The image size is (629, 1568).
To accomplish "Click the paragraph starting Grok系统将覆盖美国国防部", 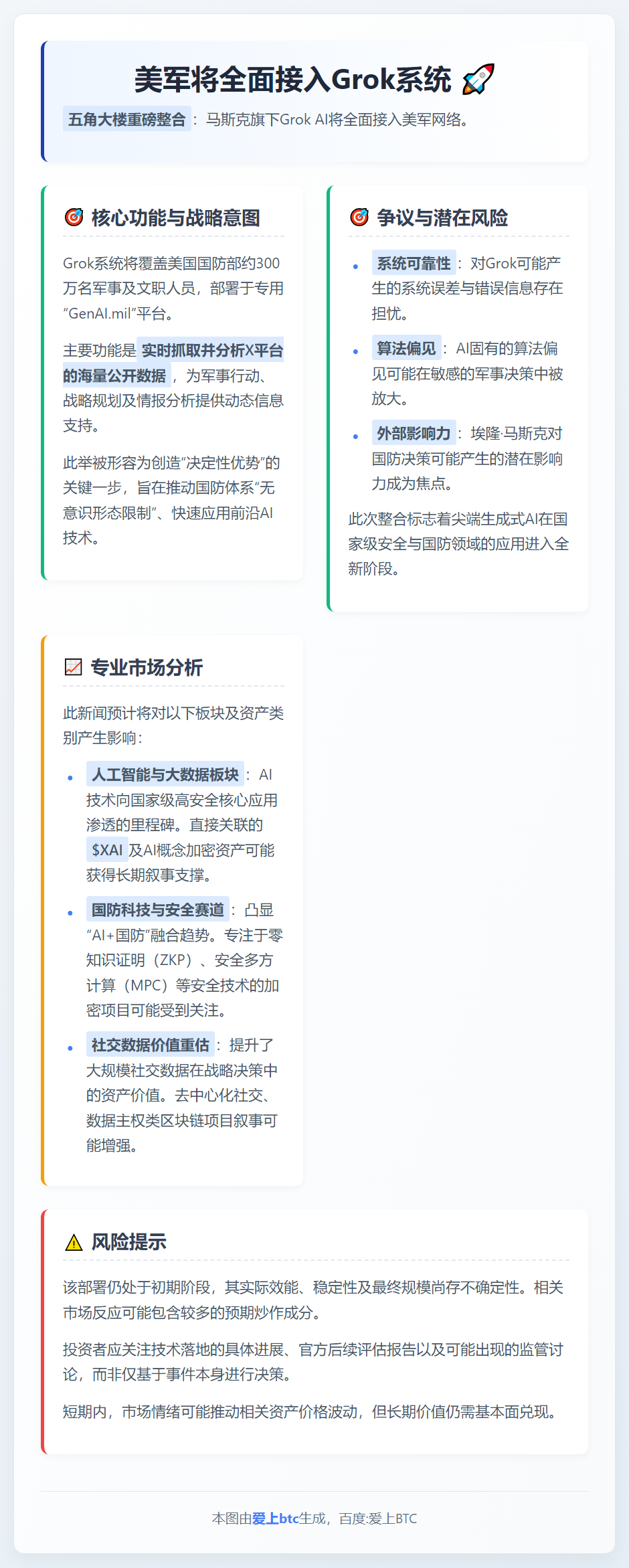I will coord(173,288).
